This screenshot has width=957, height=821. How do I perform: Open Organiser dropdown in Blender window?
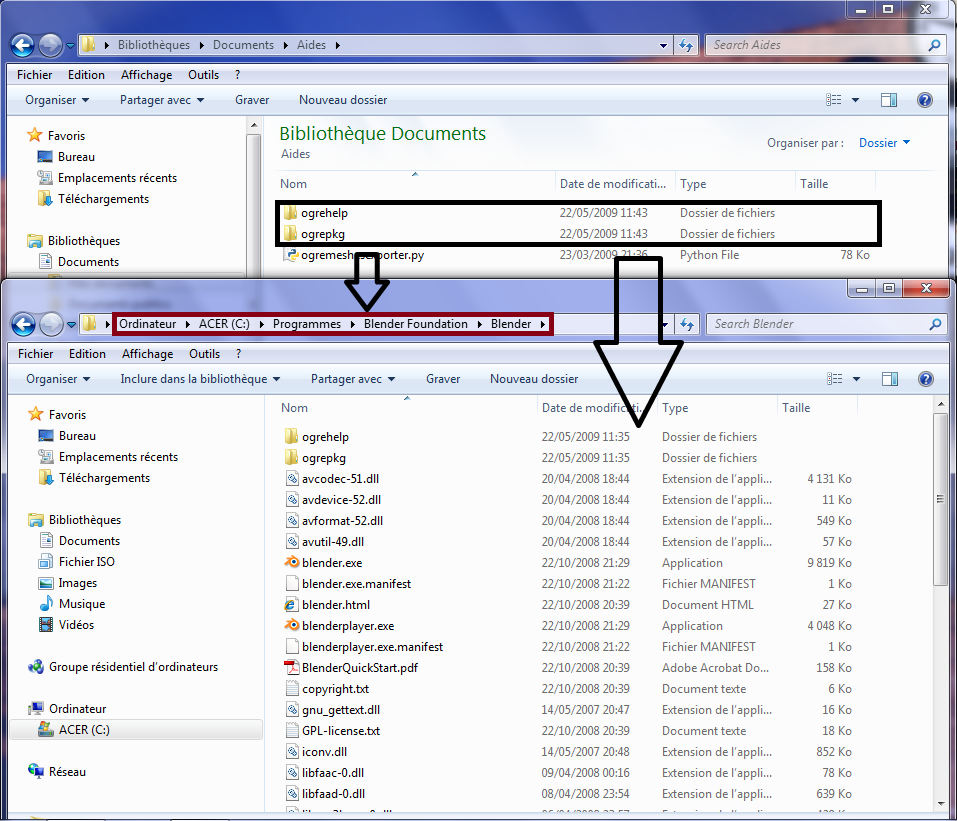tap(58, 379)
